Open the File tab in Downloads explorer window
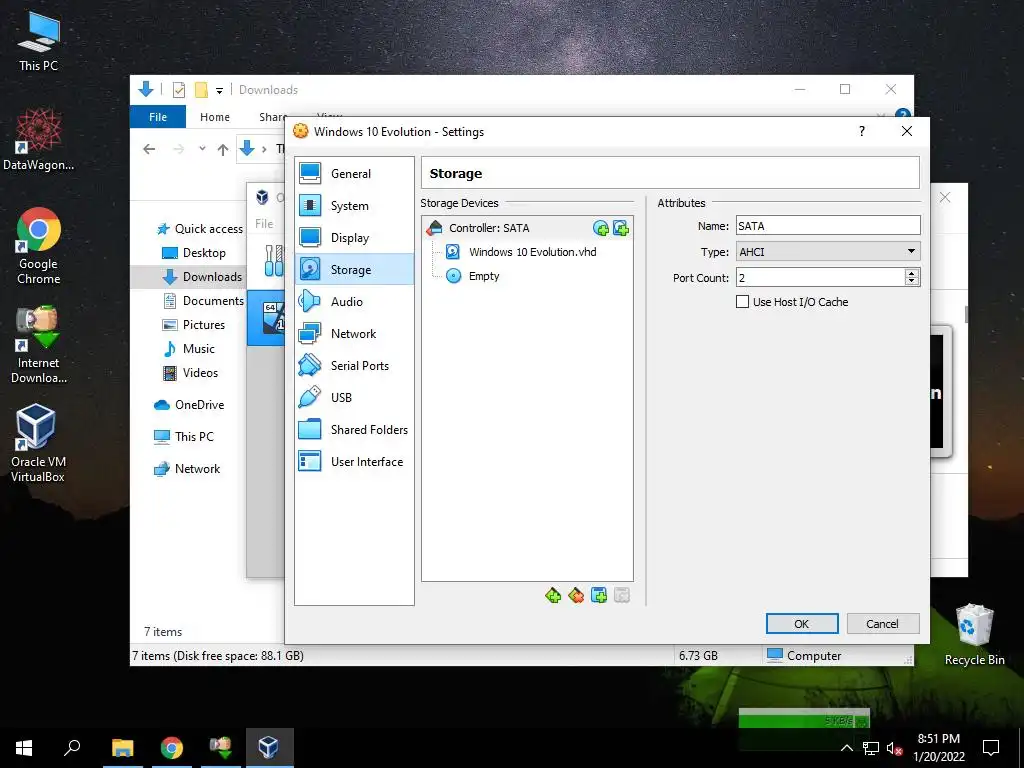Viewport: 1024px width, 768px height. (x=158, y=117)
